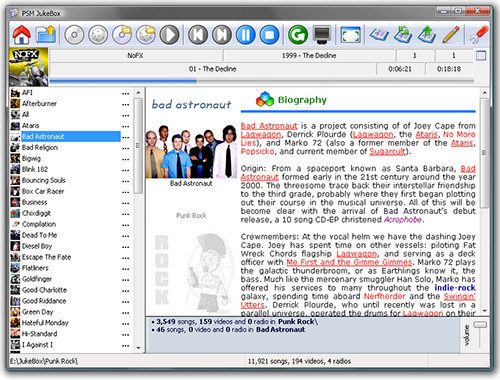500x380 pixels.
Task: Open the options dots for Good Riddance
Action: click(x=125, y=302)
